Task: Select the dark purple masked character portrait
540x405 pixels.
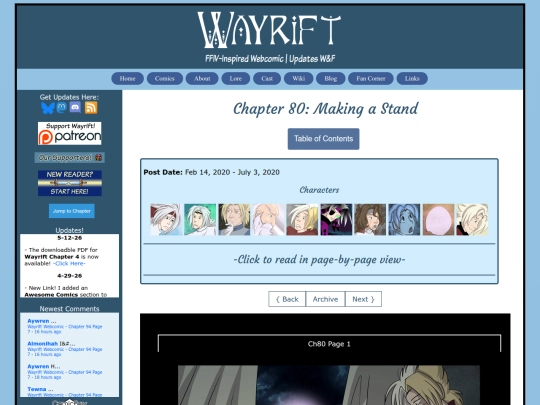Action: point(336,220)
